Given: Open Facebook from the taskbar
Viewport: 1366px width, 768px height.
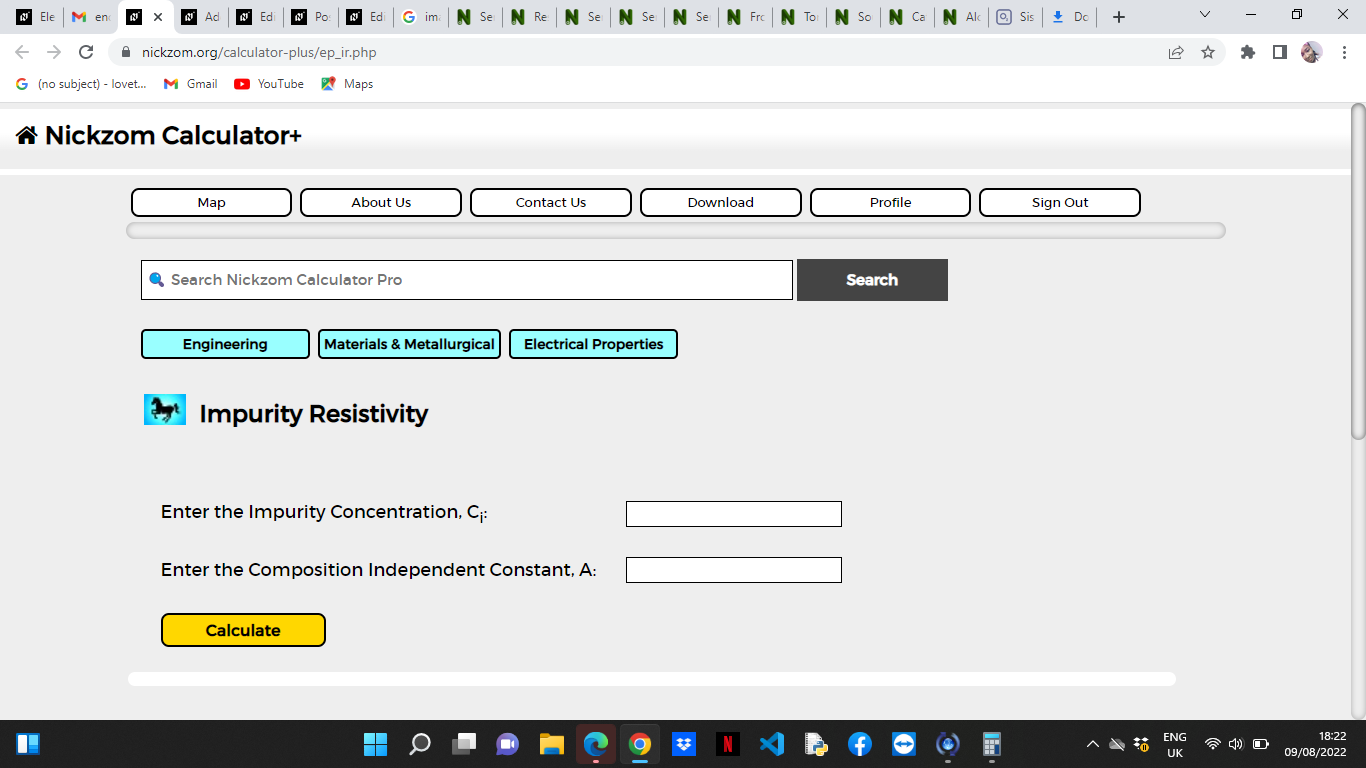Looking at the screenshot, I should coord(860,744).
